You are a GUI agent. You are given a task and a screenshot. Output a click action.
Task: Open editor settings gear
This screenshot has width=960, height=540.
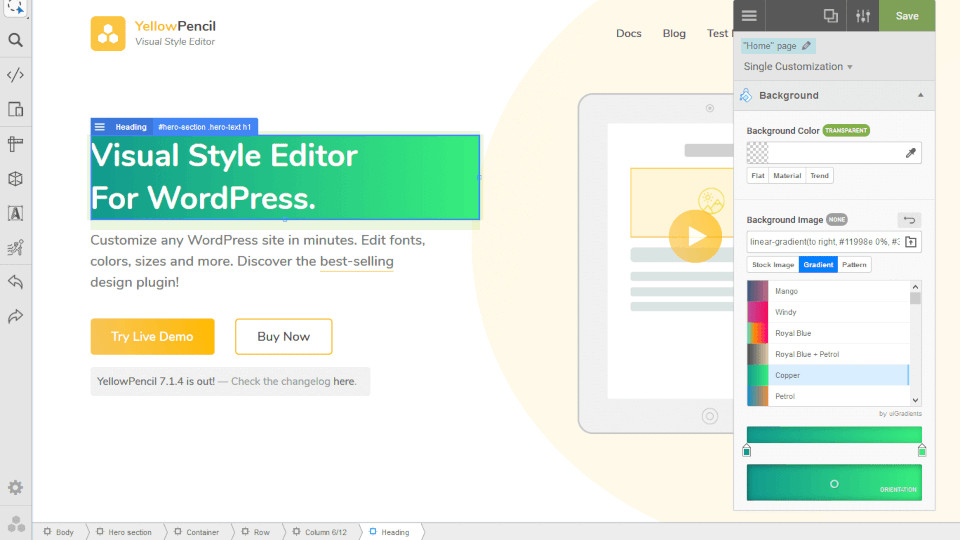coord(15,487)
